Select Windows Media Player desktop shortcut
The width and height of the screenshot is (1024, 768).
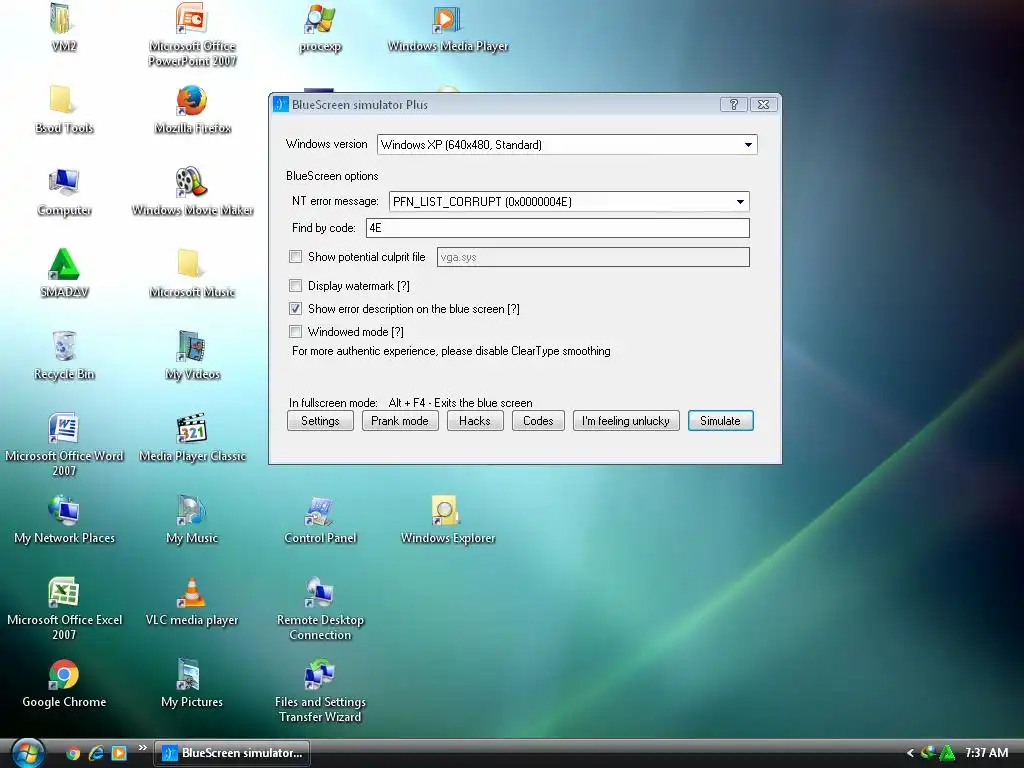(x=448, y=27)
